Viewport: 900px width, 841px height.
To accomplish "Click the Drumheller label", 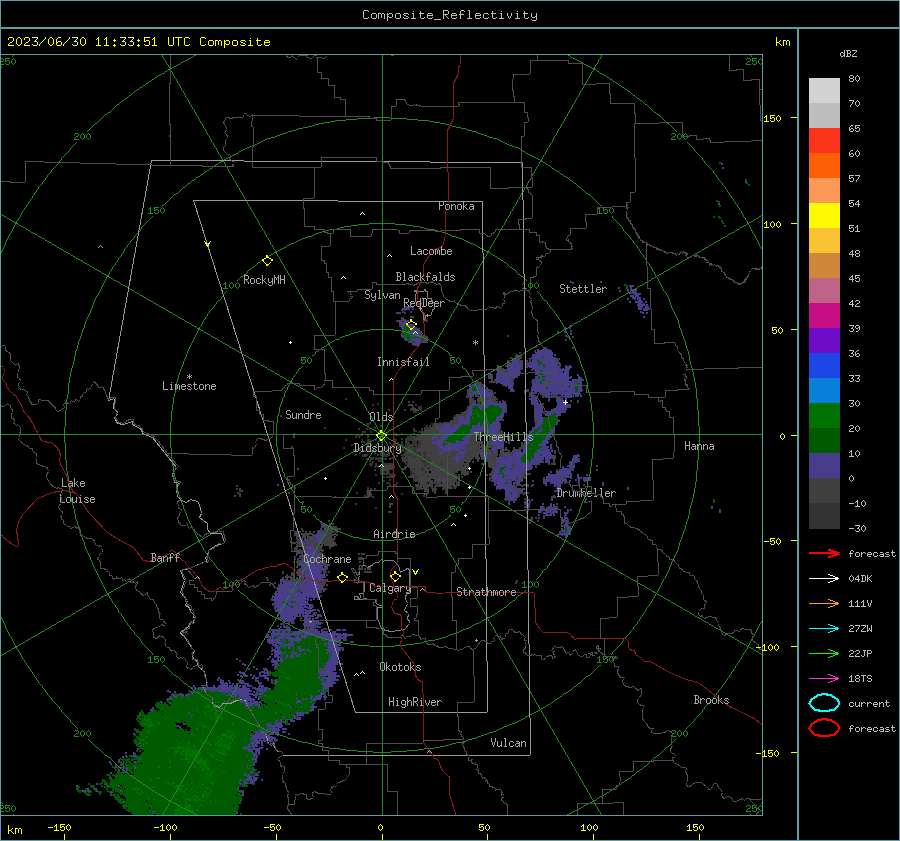I will [586, 493].
